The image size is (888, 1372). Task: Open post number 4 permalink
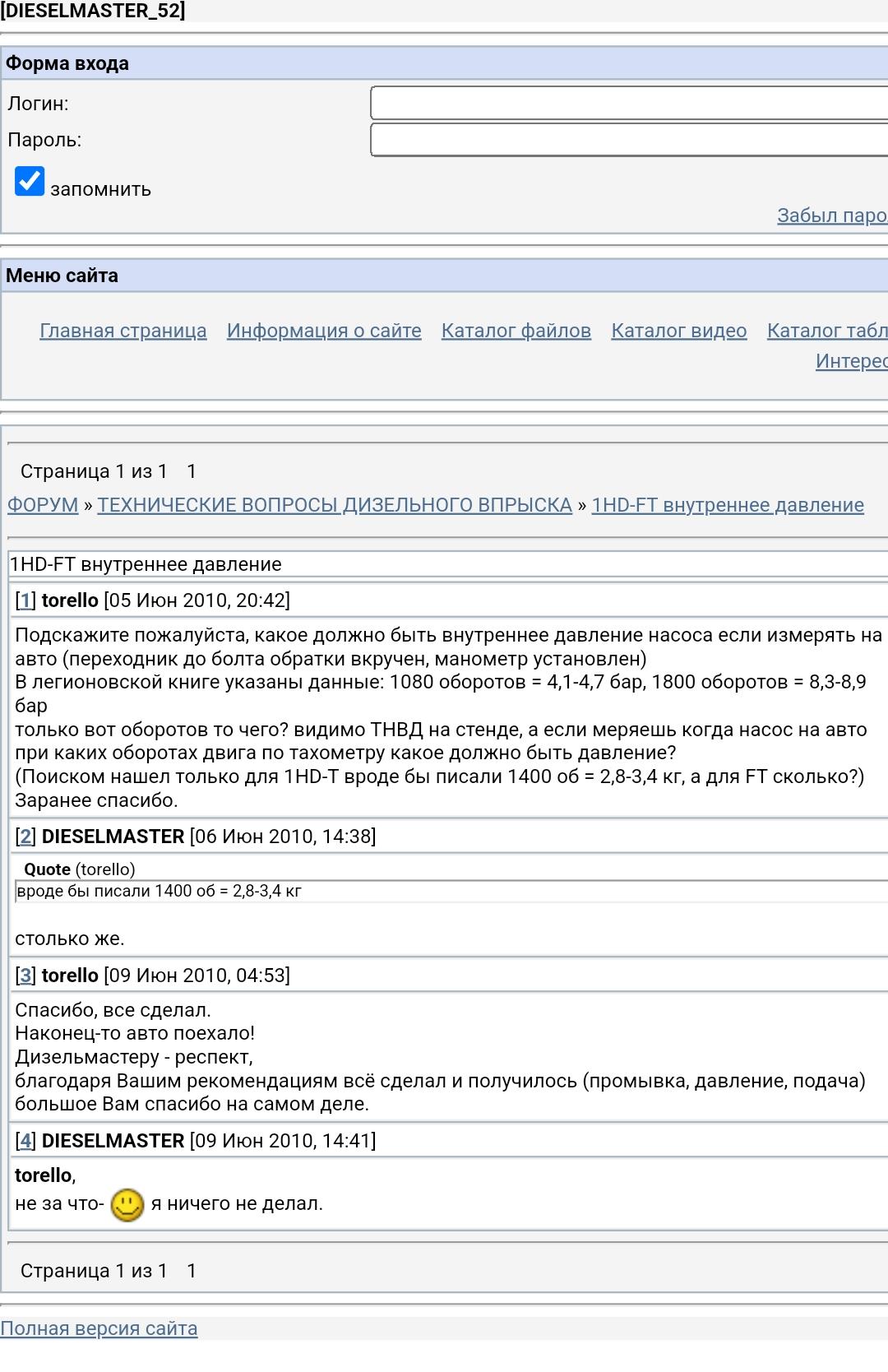pos(25,1141)
